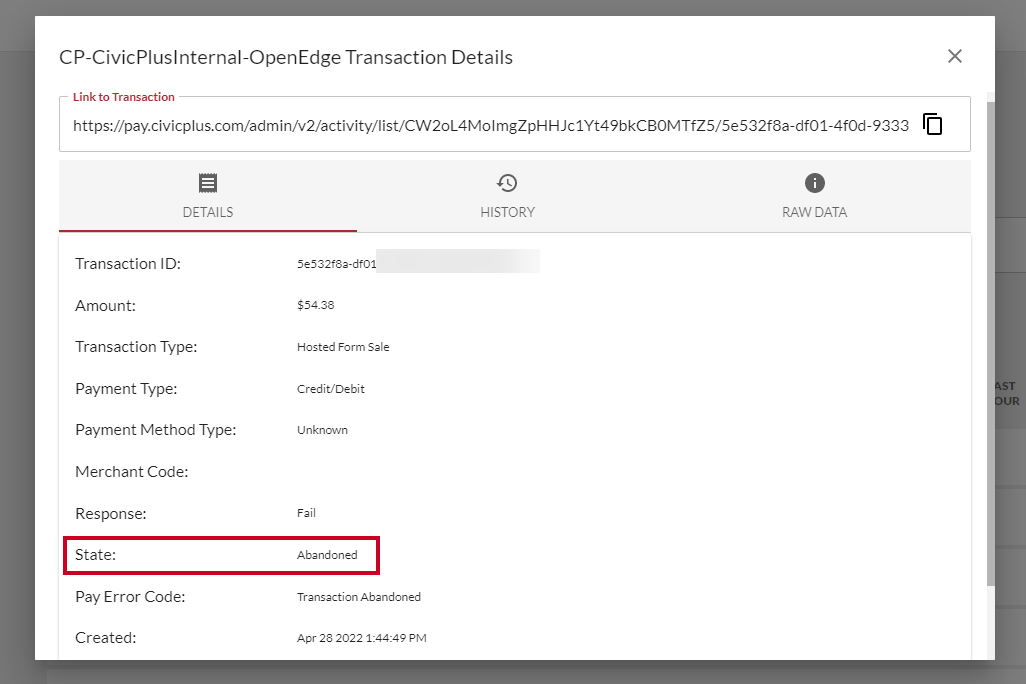Click the 'Credit/Debit' payment type value
This screenshot has width=1026, height=684.
(x=330, y=389)
